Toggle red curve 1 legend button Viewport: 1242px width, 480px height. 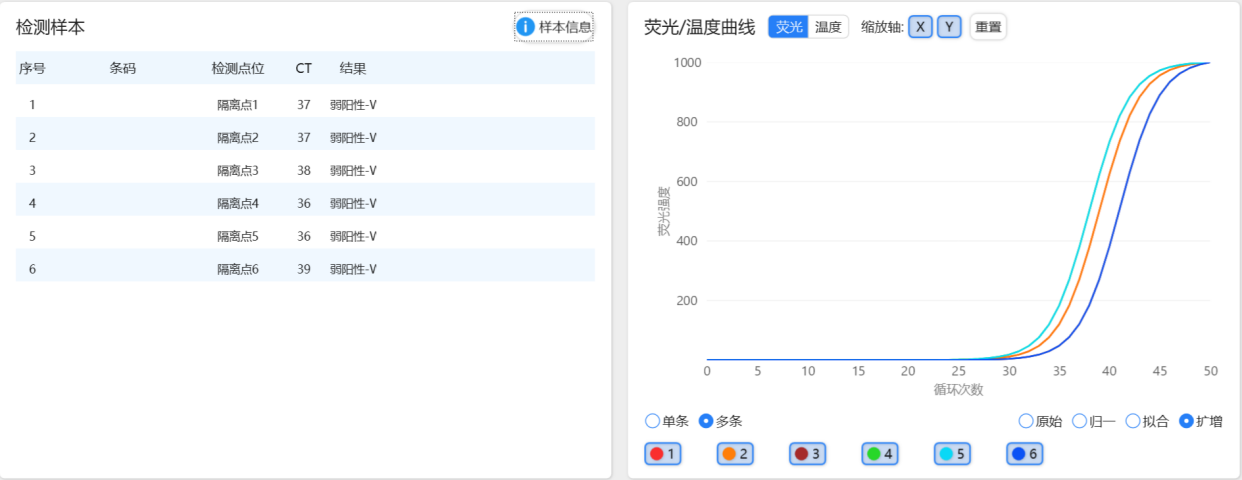(x=663, y=454)
